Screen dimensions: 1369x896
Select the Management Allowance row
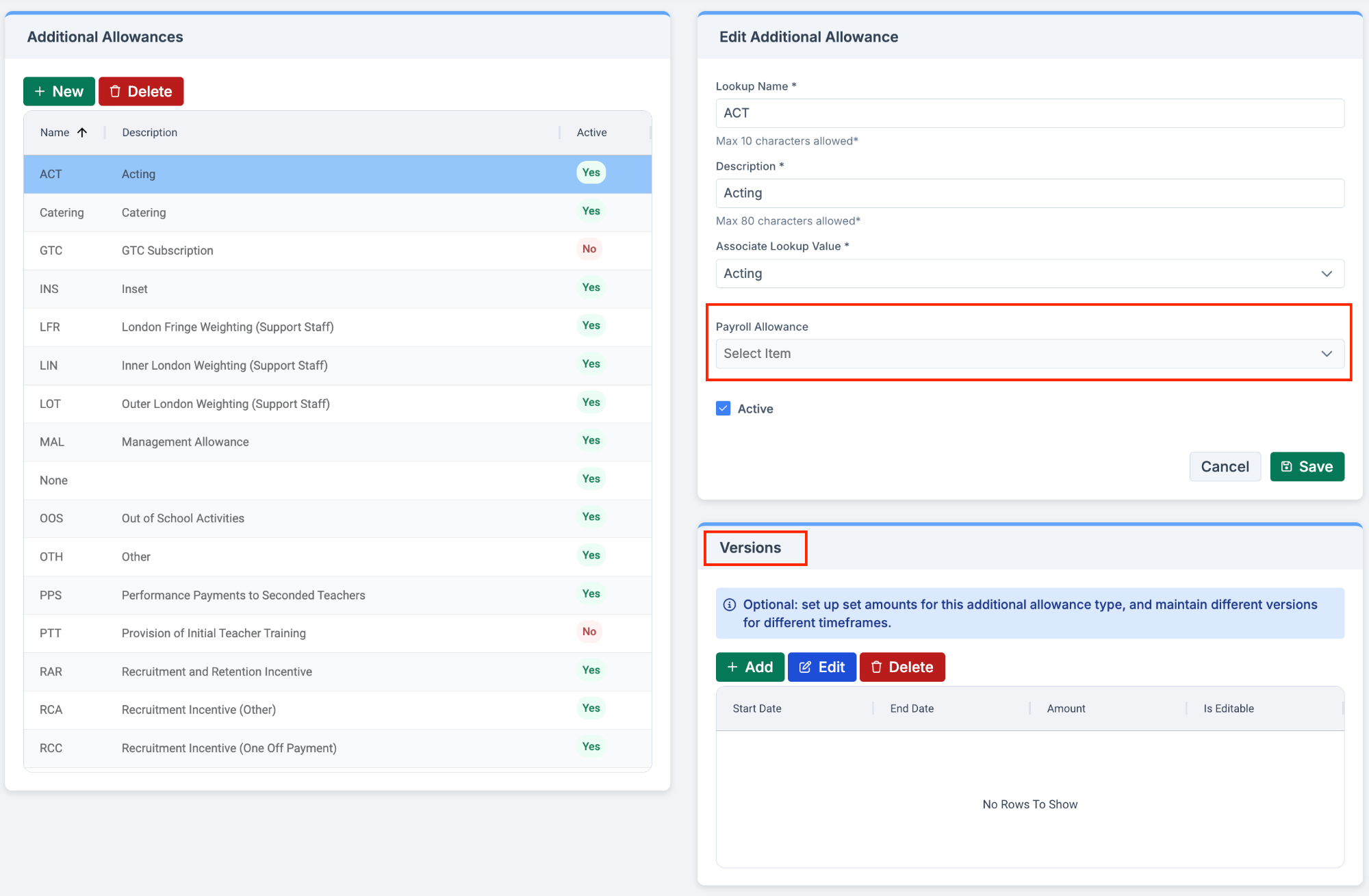(x=185, y=442)
